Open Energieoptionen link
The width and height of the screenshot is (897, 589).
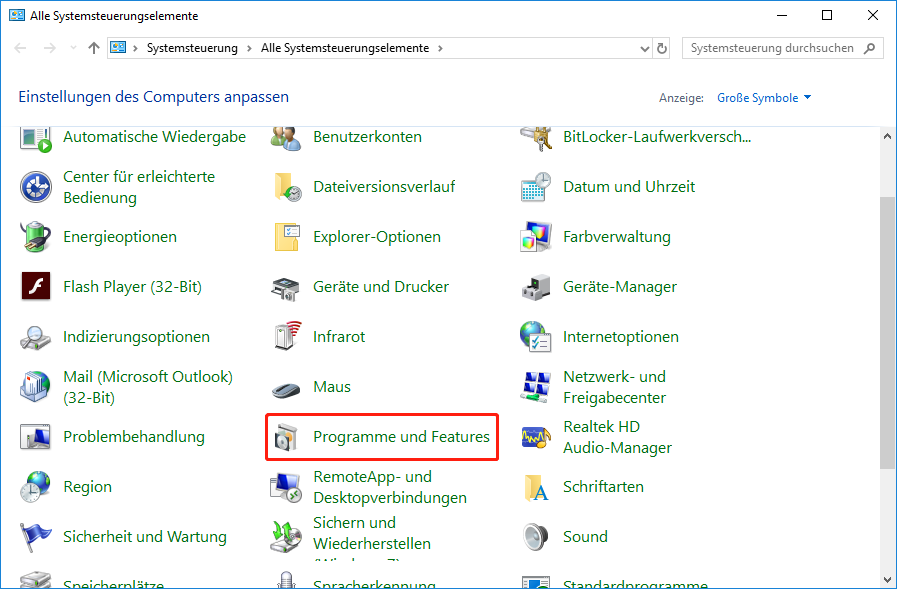point(120,237)
